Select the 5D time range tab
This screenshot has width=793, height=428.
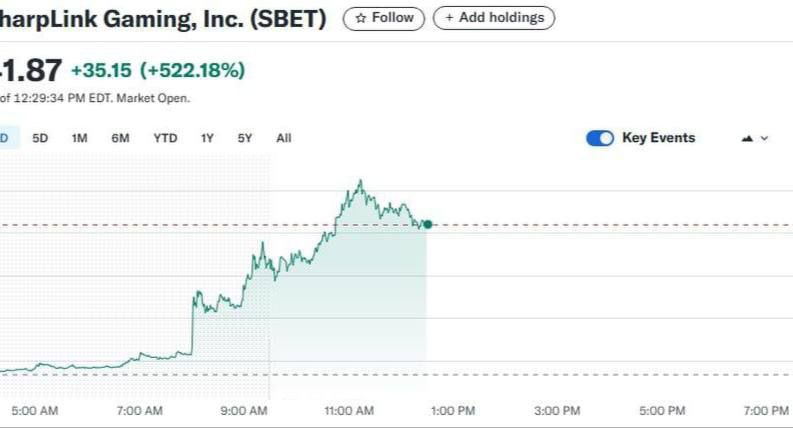40,138
